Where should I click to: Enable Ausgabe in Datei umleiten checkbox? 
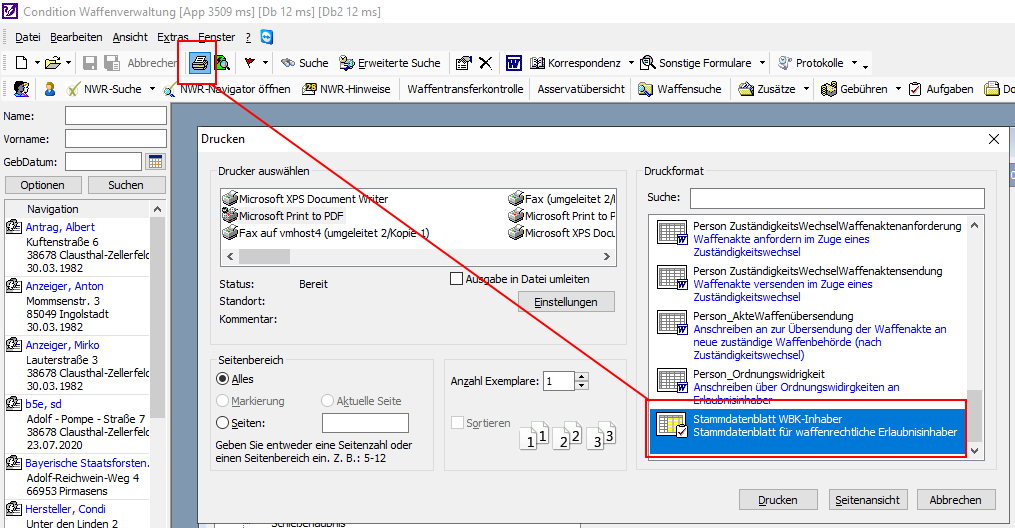point(457,279)
